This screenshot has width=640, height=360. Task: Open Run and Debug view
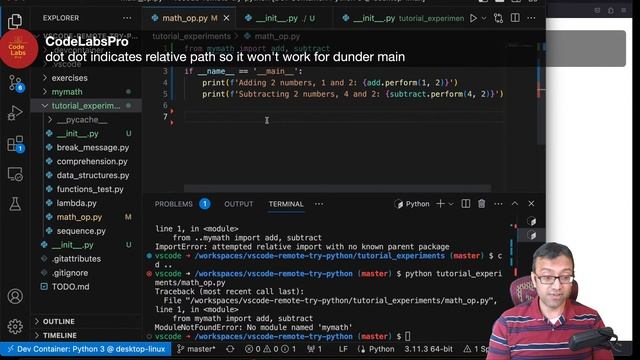(15, 113)
